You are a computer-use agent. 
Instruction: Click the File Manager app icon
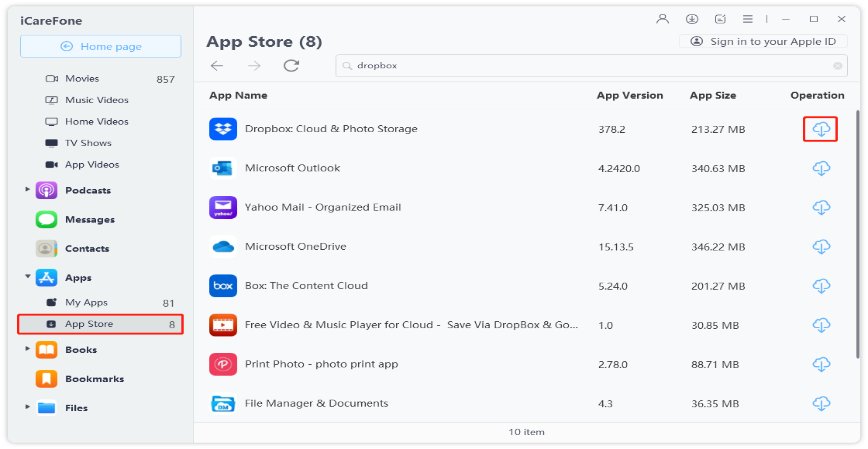pyautogui.click(x=223, y=403)
